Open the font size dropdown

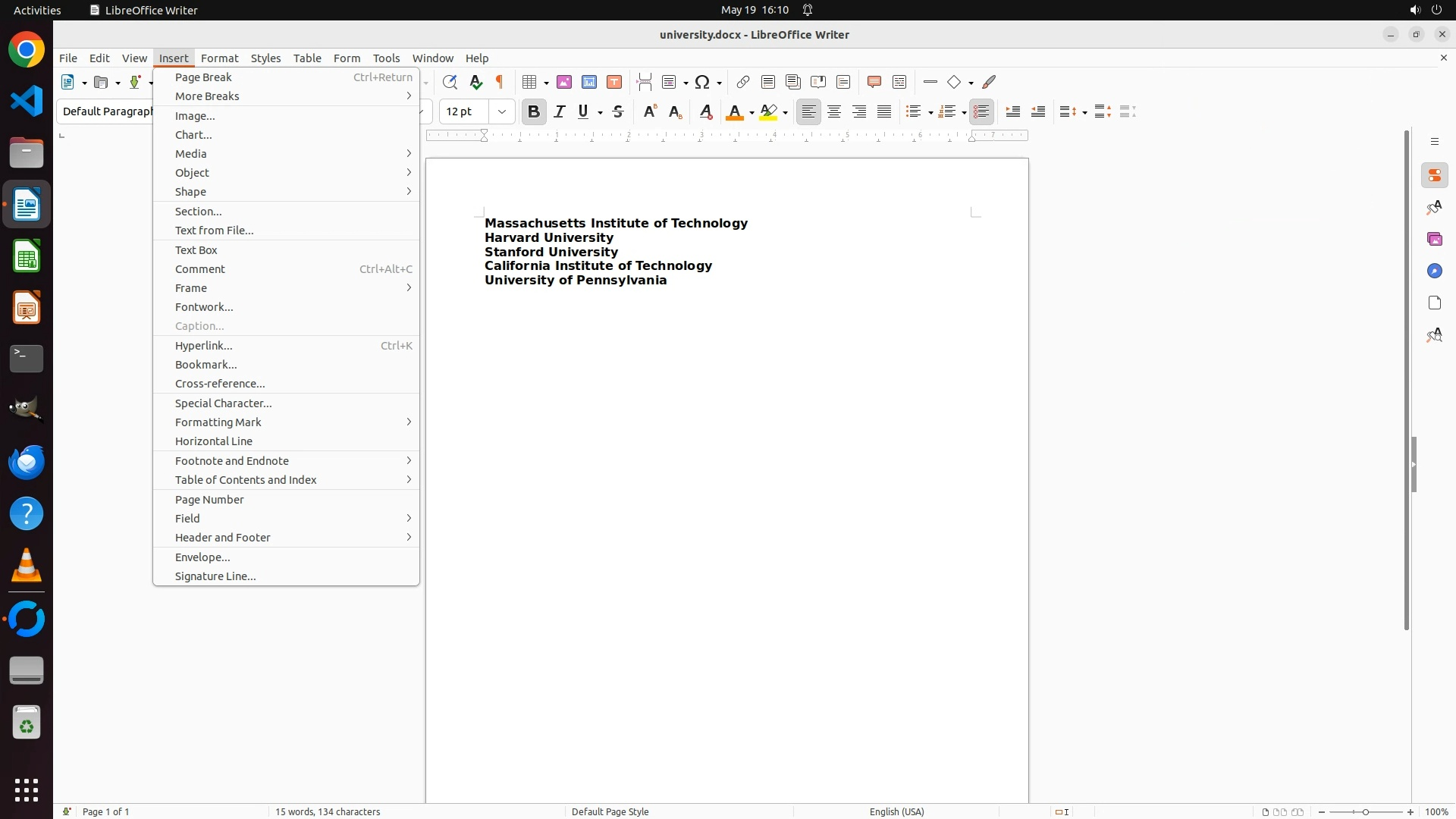click(x=502, y=111)
